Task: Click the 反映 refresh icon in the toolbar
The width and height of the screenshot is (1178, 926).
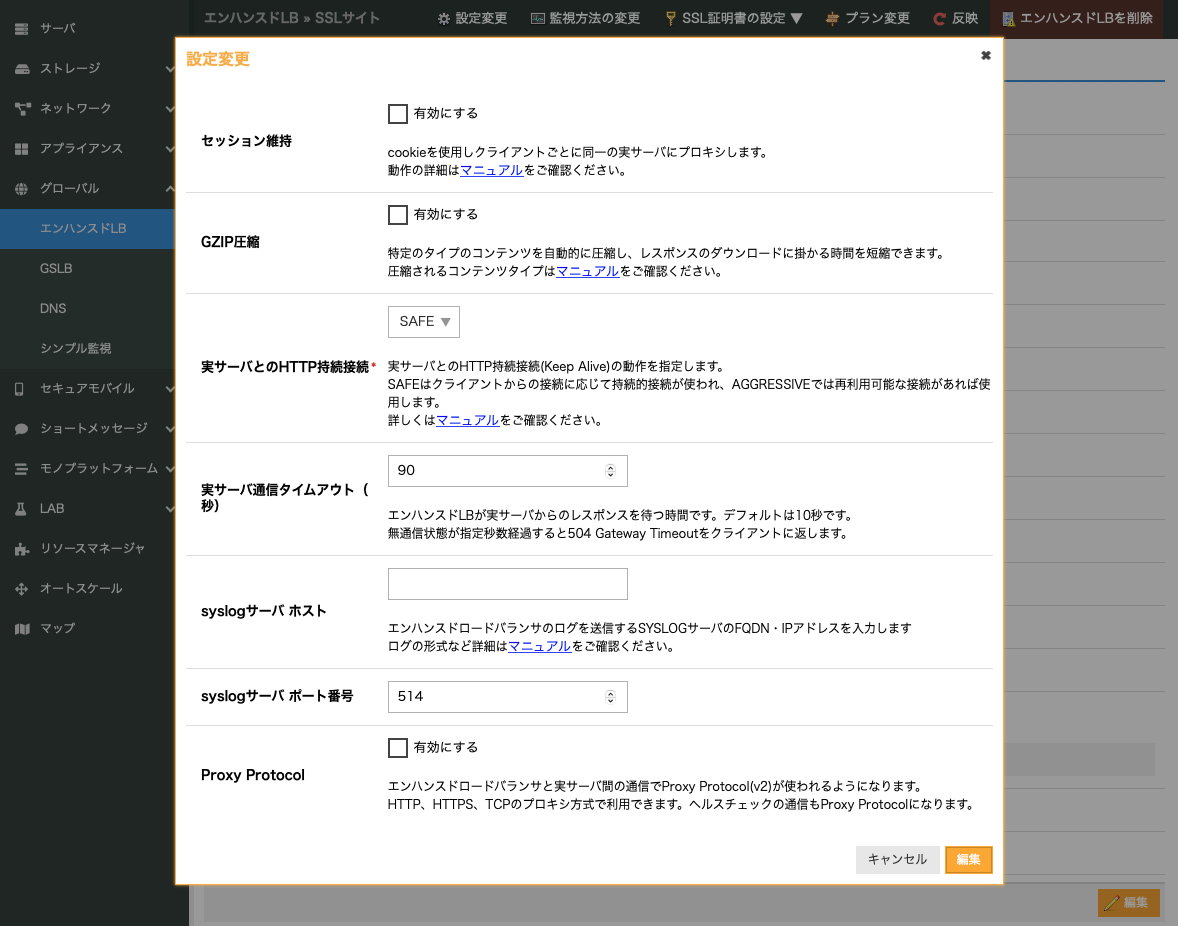Action: tap(954, 17)
